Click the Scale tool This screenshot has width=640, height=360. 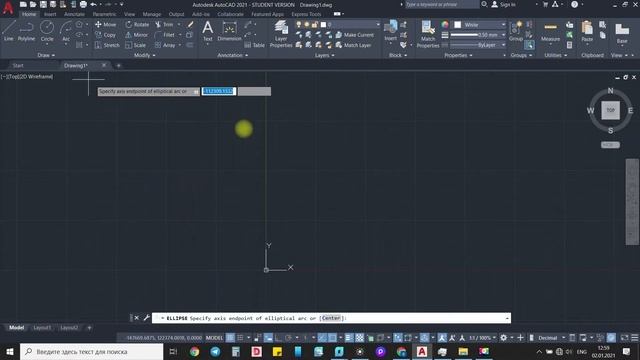click(136, 45)
